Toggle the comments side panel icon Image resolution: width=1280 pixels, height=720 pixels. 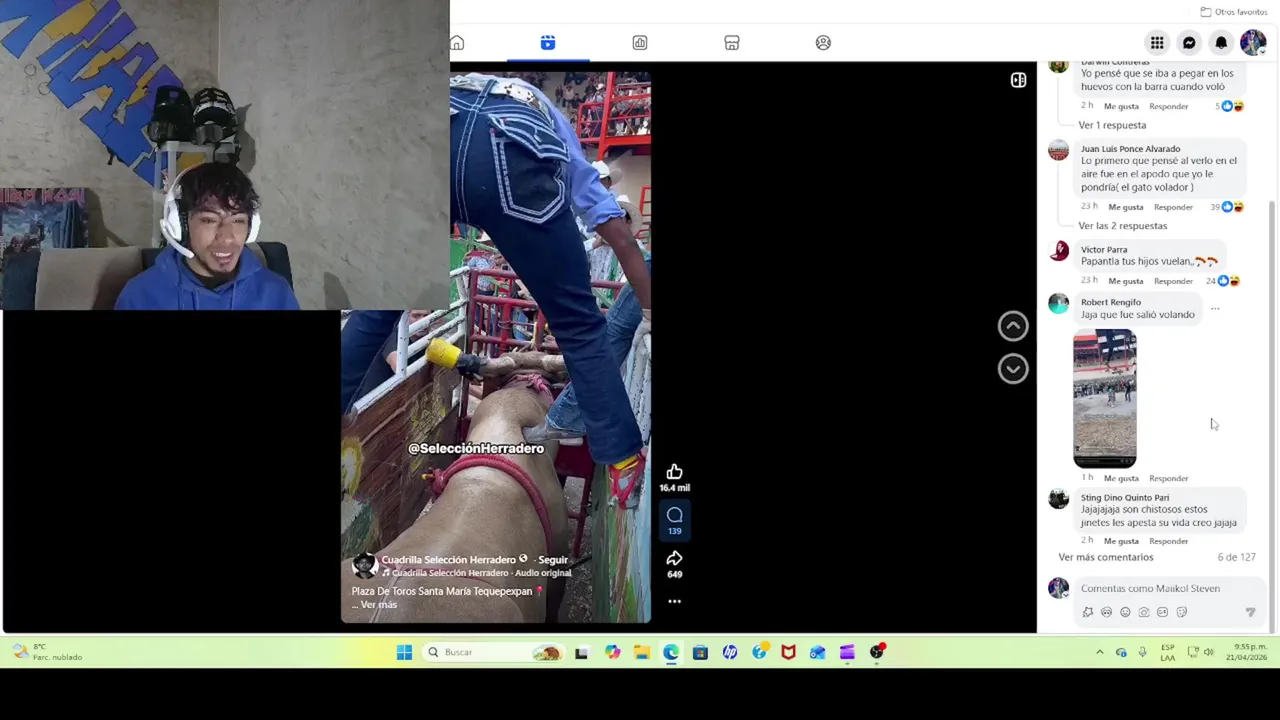(1018, 80)
